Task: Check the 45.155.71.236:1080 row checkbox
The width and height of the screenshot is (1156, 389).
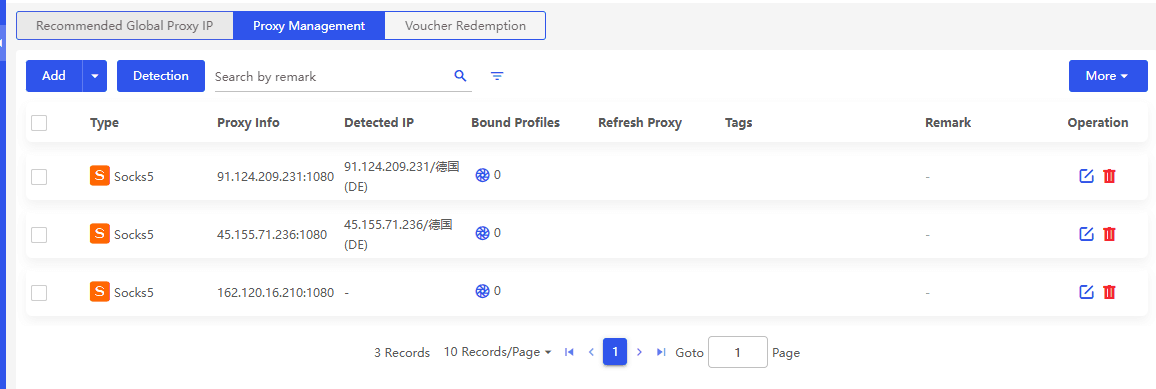Action: point(39,235)
